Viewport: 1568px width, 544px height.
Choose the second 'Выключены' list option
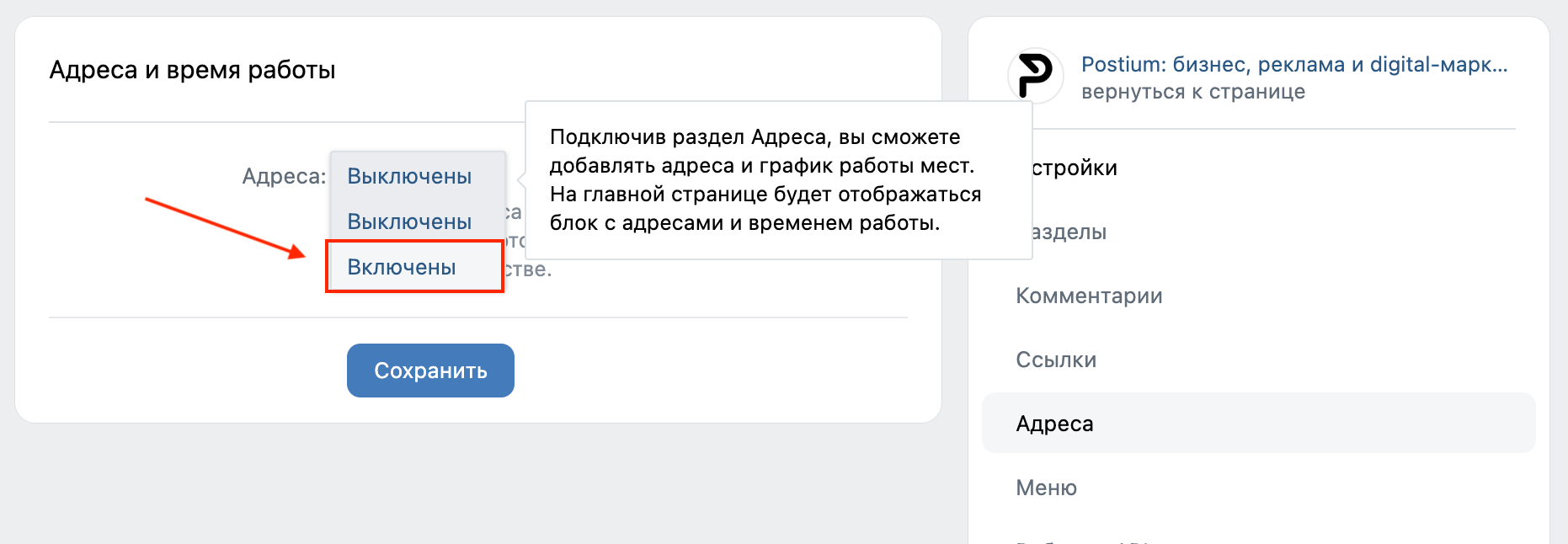pyautogui.click(x=409, y=221)
